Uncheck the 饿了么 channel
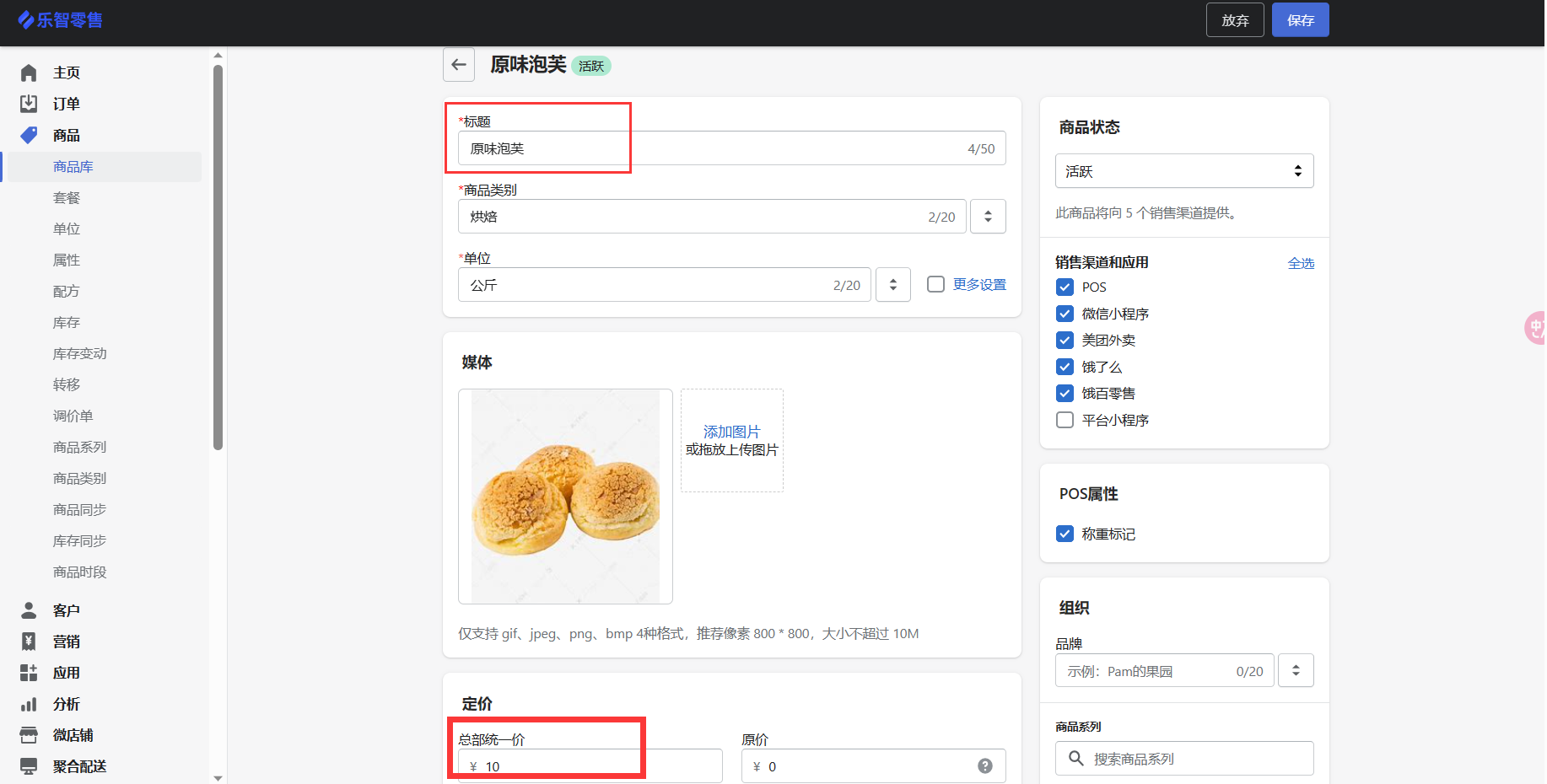The image size is (1547, 784). coord(1065,367)
